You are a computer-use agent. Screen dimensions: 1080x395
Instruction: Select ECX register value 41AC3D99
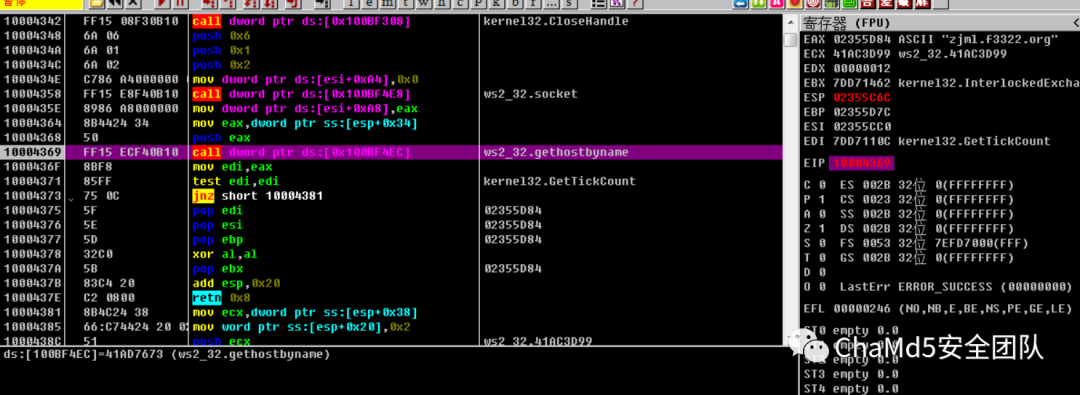pyautogui.click(x=861, y=54)
